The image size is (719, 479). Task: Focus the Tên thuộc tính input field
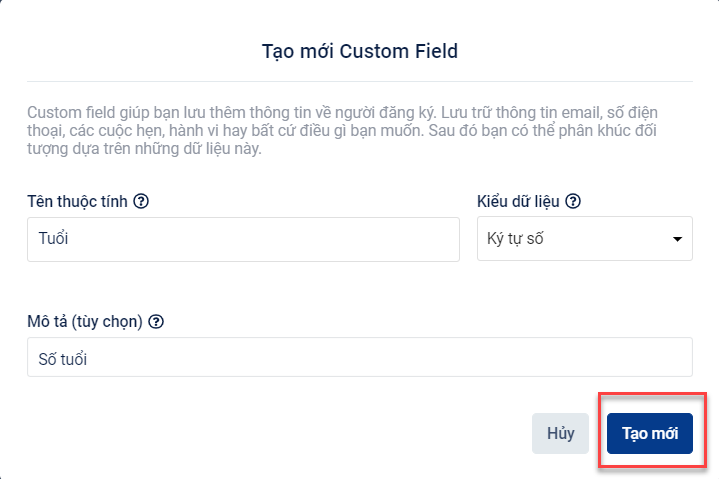243,240
